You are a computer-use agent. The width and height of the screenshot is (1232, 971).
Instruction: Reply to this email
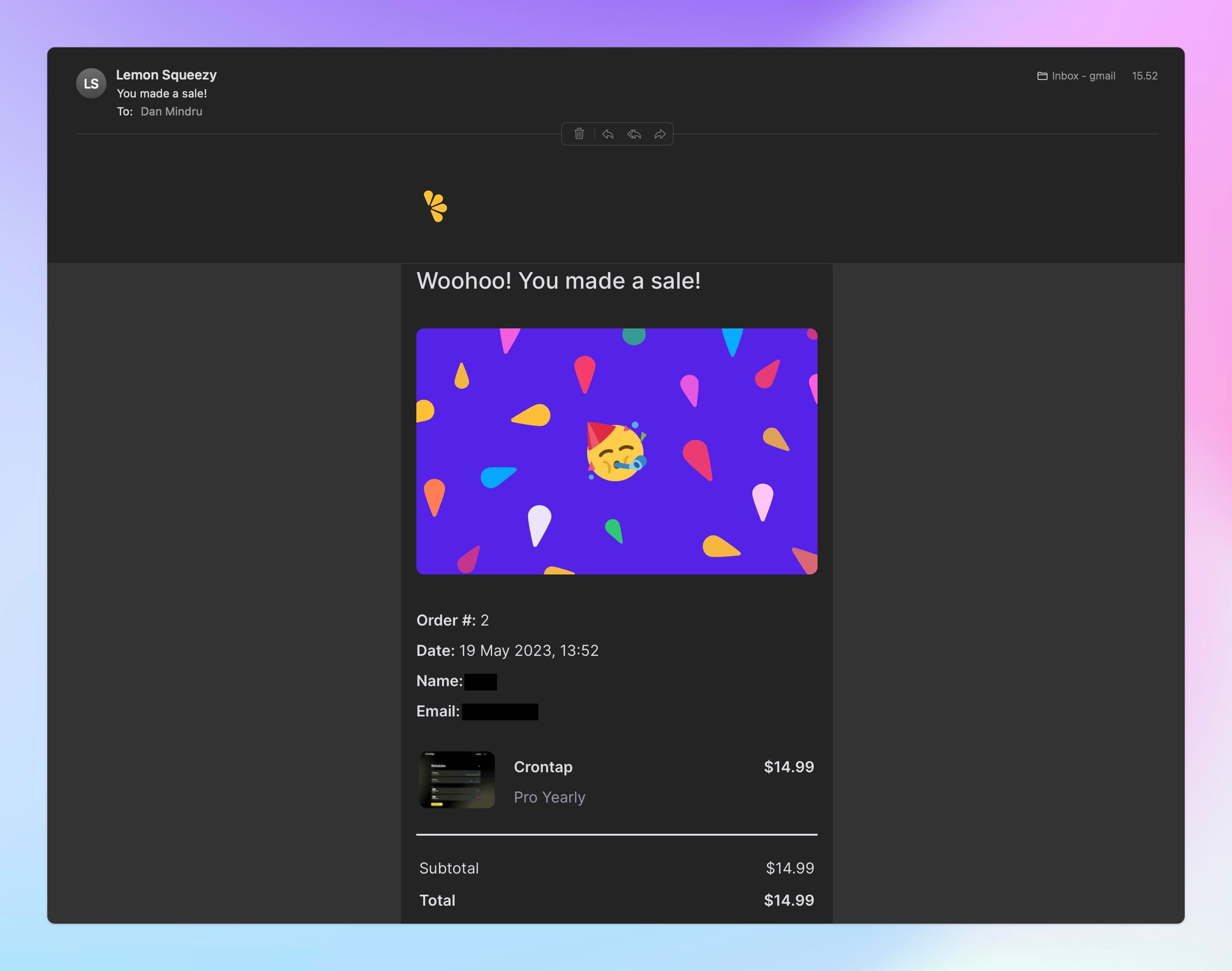607,134
